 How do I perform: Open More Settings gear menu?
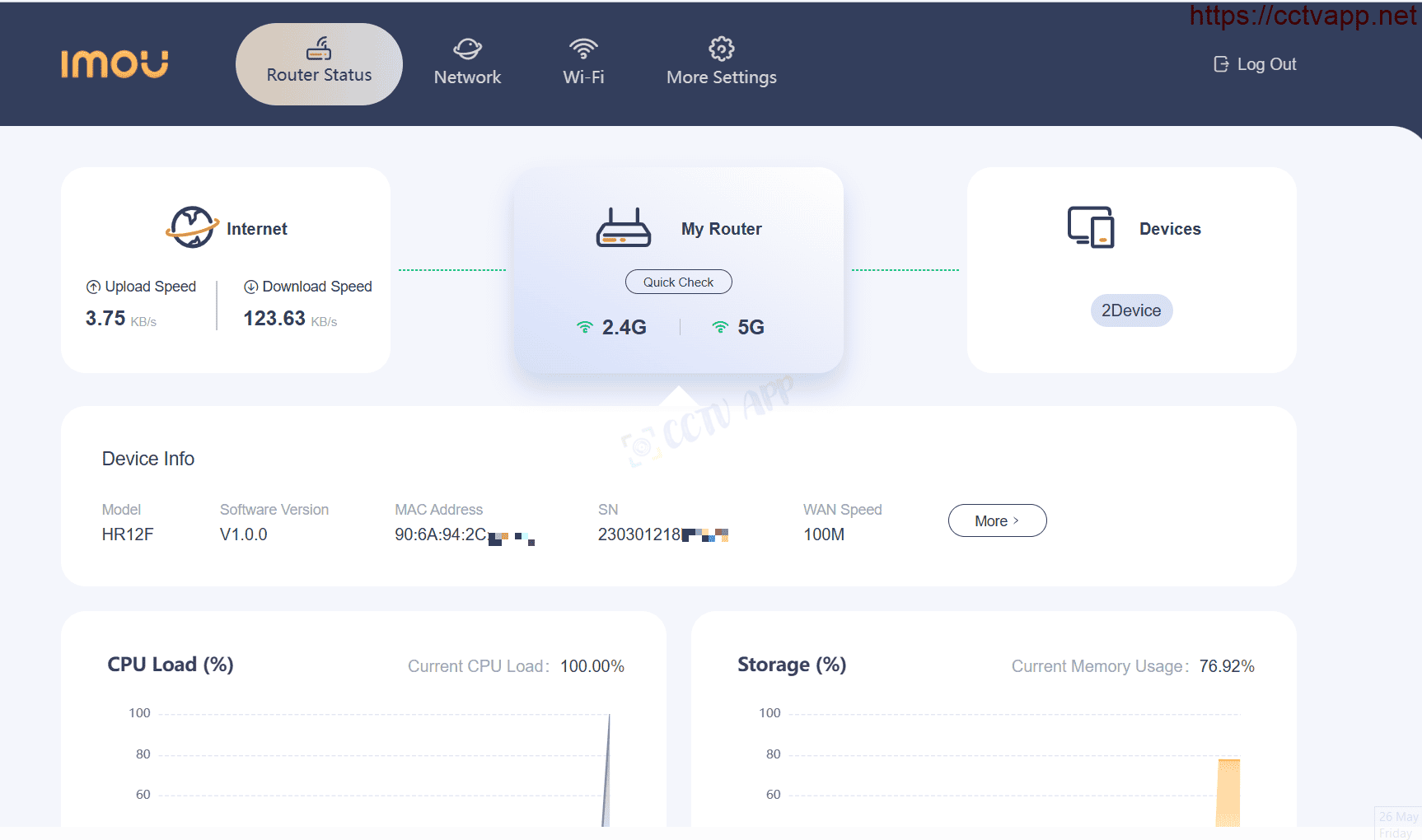[722, 62]
